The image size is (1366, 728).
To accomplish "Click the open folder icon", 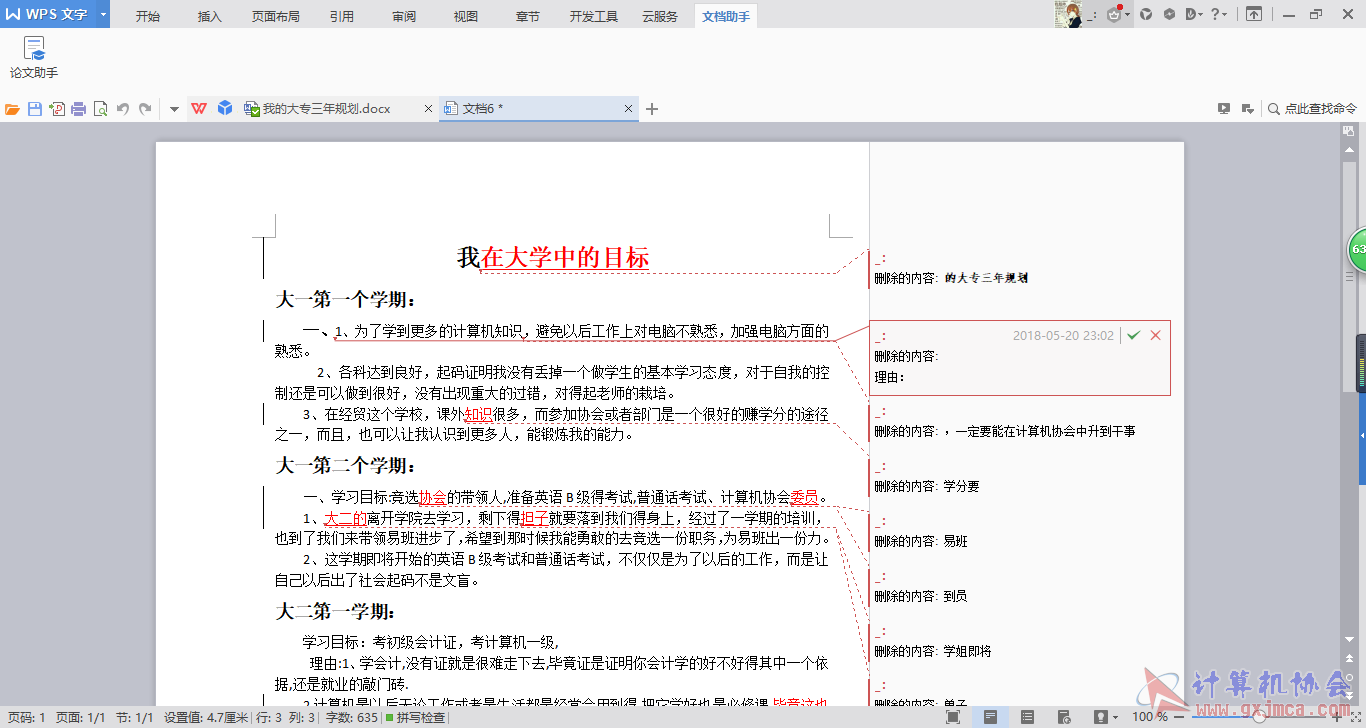I will tap(12, 109).
